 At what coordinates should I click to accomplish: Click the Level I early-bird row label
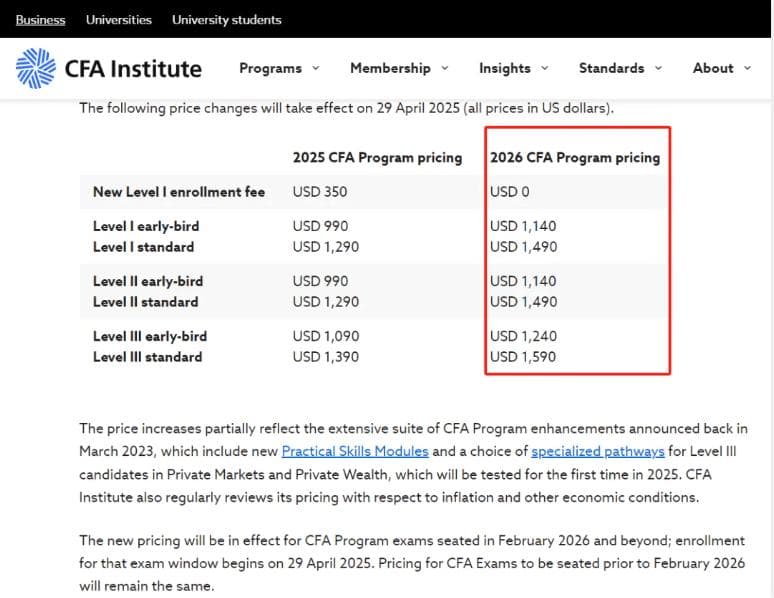click(146, 226)
